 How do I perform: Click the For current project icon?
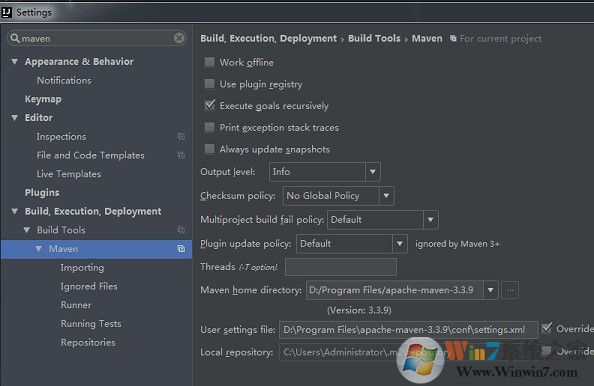click(453, 38)
